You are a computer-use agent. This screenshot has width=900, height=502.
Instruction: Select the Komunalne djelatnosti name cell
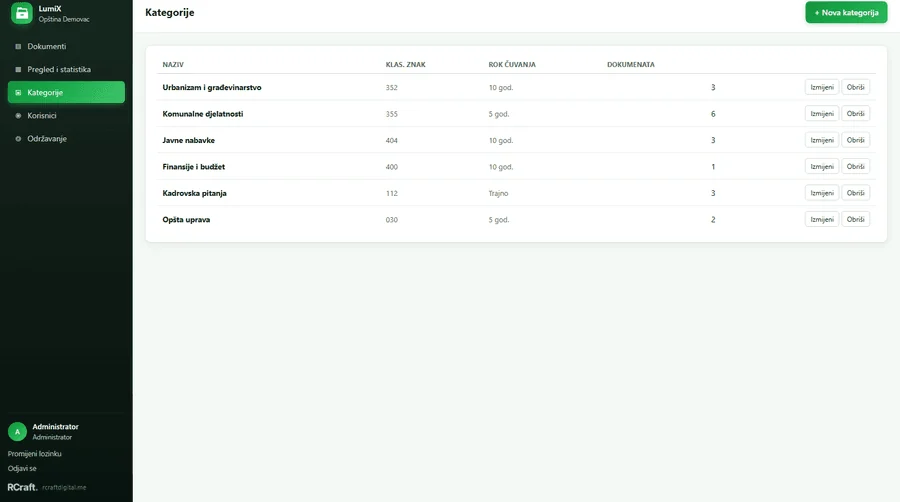[203, 114]
